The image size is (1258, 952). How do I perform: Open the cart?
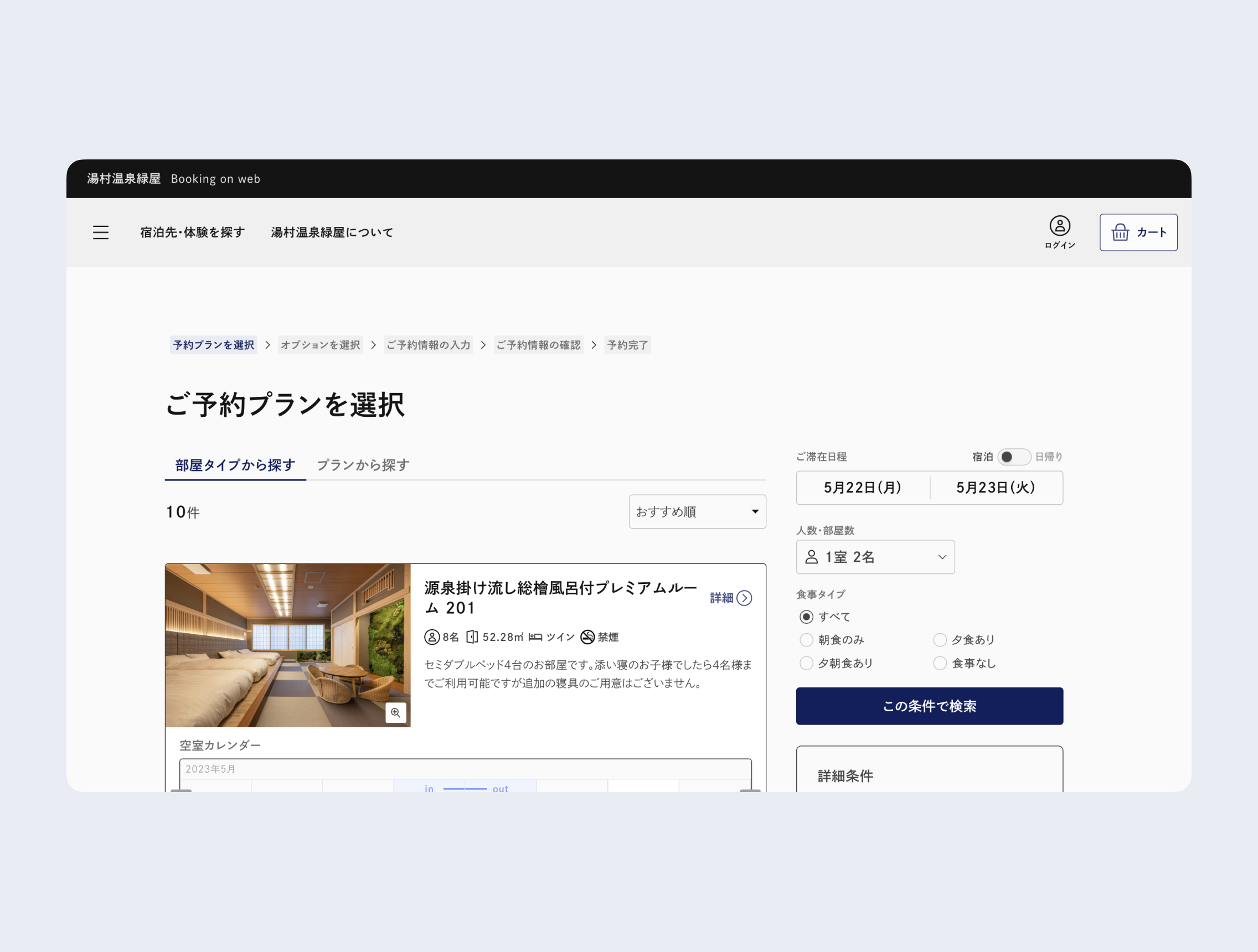pyautogui.click(x=1138, y=232)
